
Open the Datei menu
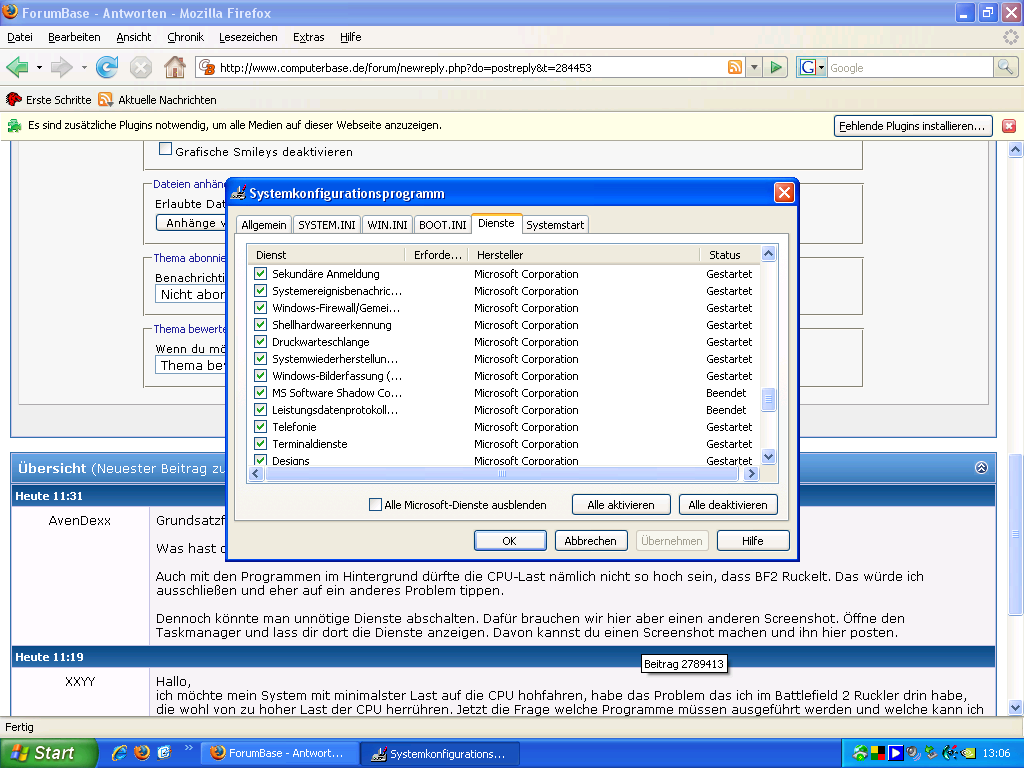(20, 37)
